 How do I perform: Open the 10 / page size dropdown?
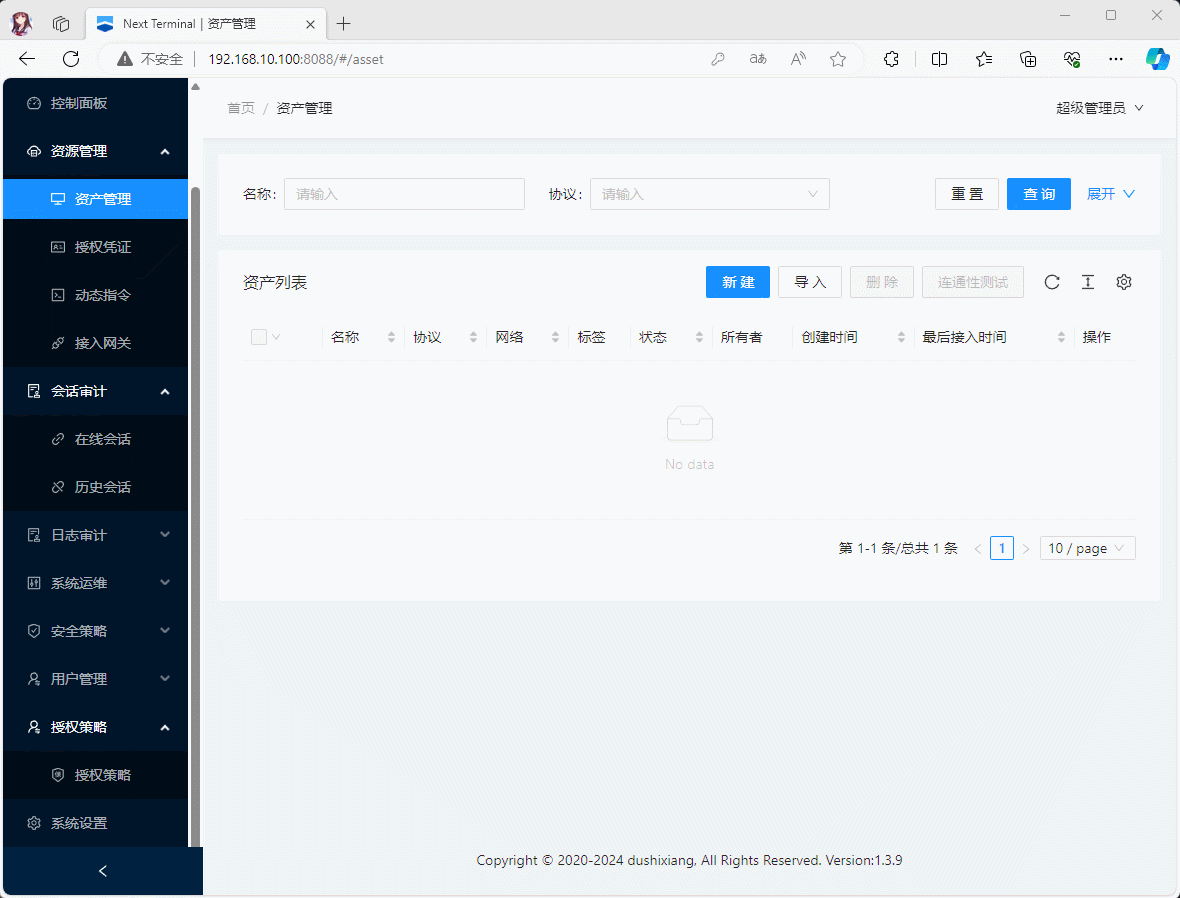pos(1087,548)
